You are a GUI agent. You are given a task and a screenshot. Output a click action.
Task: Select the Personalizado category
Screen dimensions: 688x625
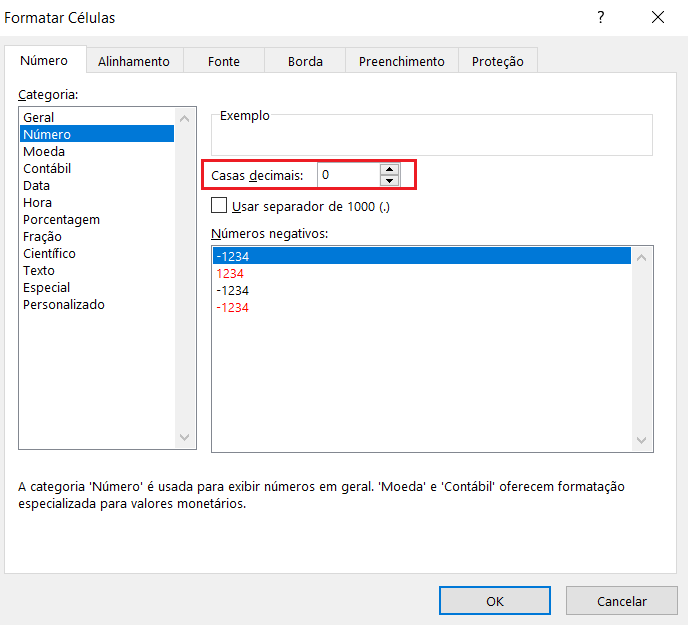[x=97, y=305]
